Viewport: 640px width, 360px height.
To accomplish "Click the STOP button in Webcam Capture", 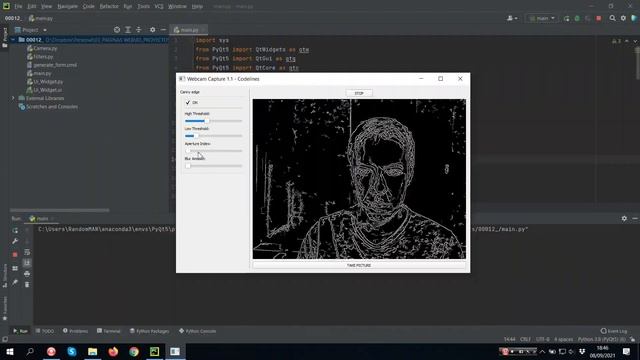I will [x=359, y=93].
